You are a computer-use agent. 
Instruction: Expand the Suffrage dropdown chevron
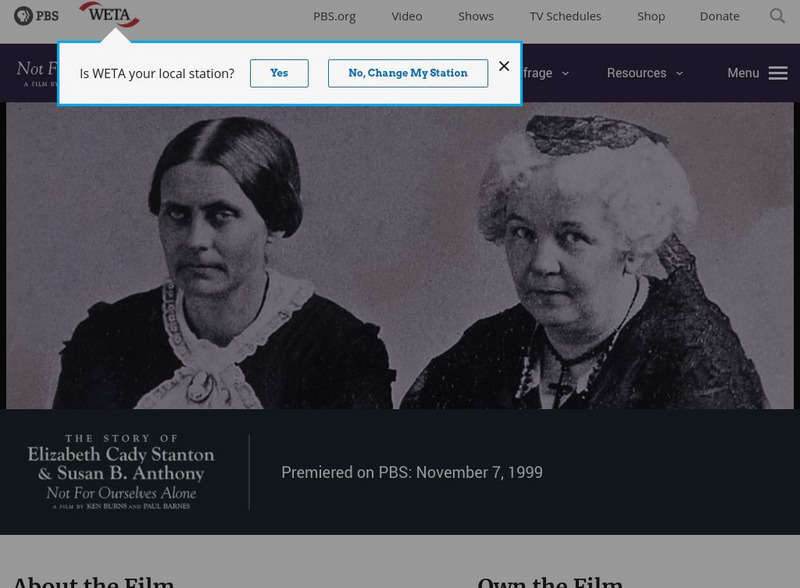point(565,74)
